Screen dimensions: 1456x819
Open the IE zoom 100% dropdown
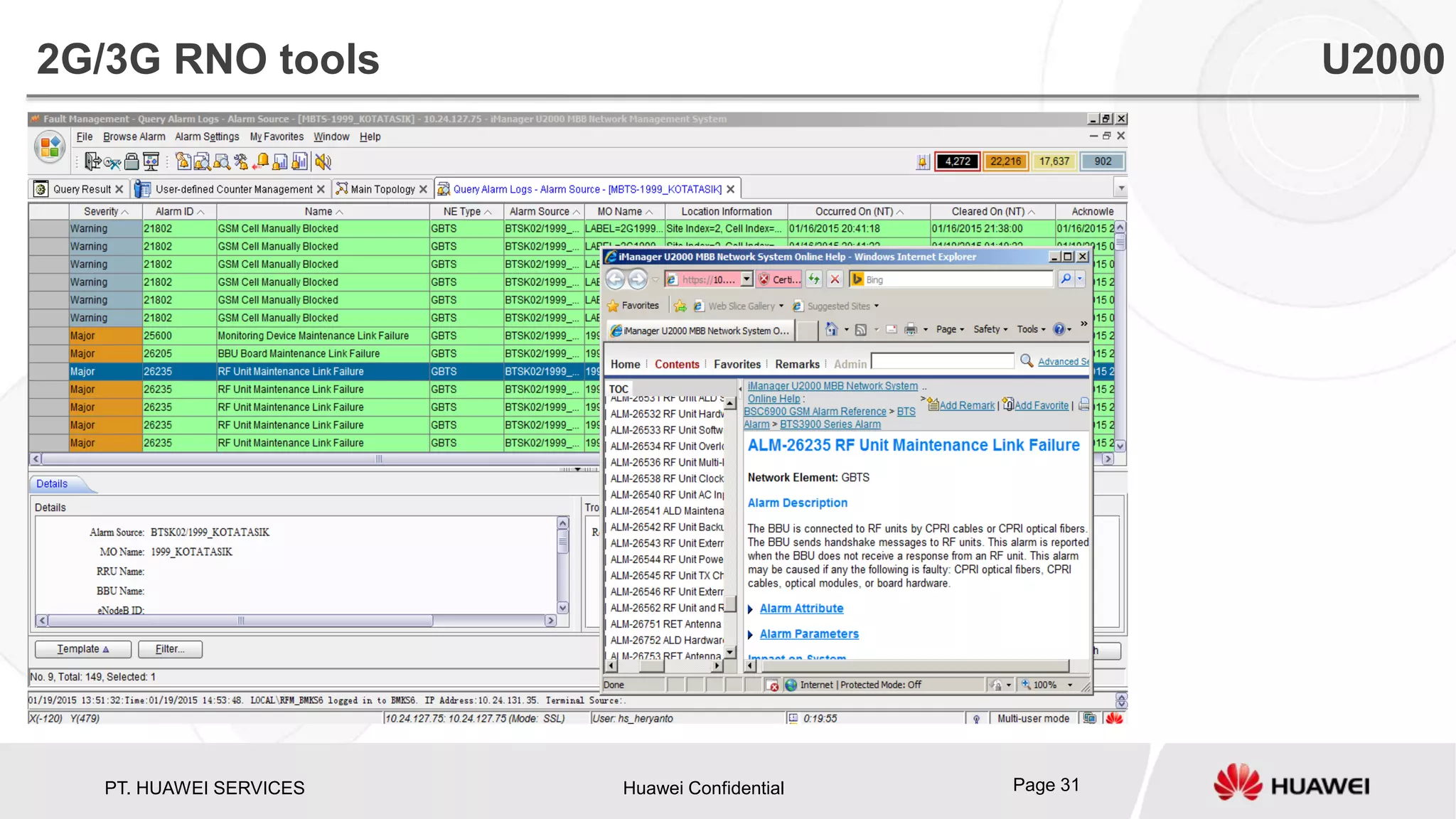click(1069, 685)
